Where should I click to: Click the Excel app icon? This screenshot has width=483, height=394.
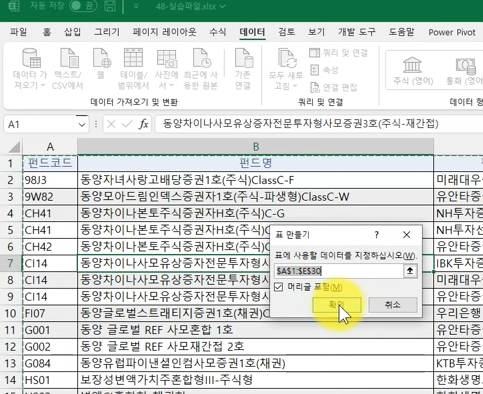pos(14,6)
